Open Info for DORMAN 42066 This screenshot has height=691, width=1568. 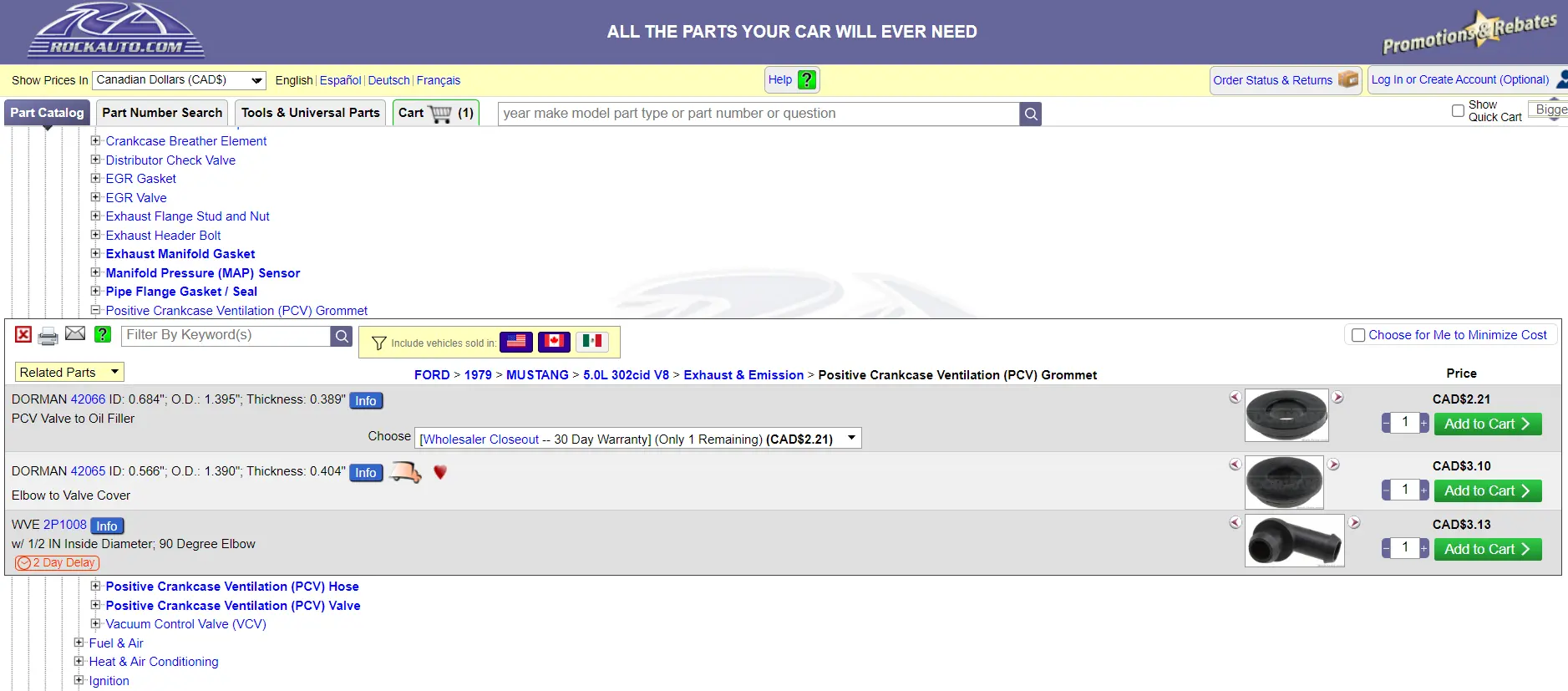coord(366,400)
